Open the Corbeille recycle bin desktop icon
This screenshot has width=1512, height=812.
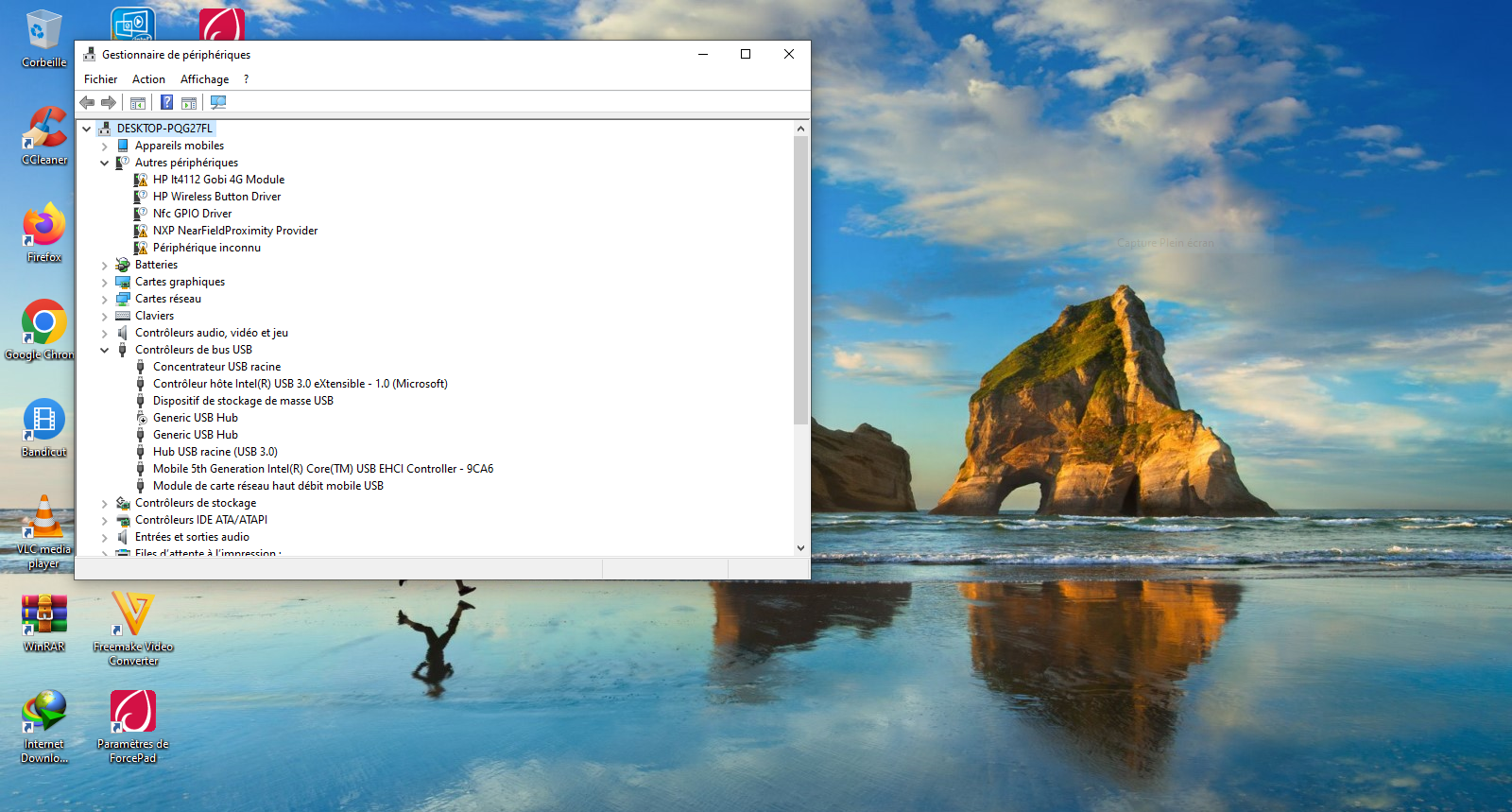click(43, 39)
